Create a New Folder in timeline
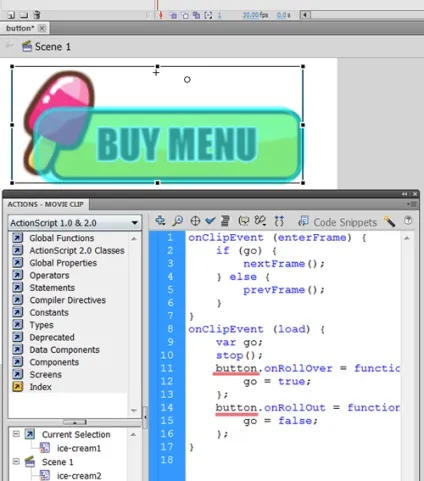The width and height of the screenshot is (424, 481). [24, 15]
